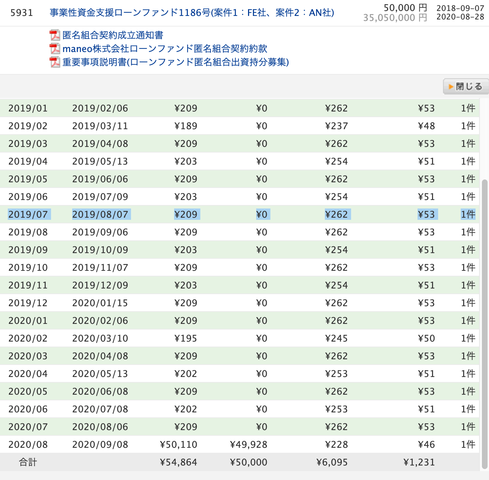Click the investment amount 50,000 円
This screenshot has height=480, width=489.
405,8
